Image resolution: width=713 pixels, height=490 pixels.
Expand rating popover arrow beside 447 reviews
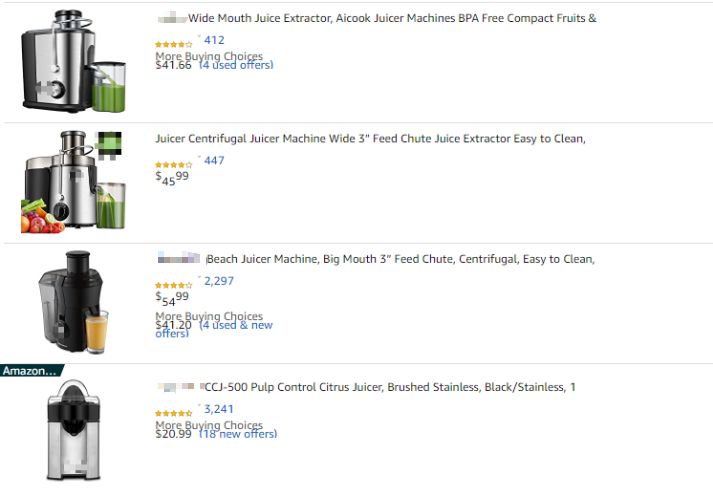[x=199, y=158]
